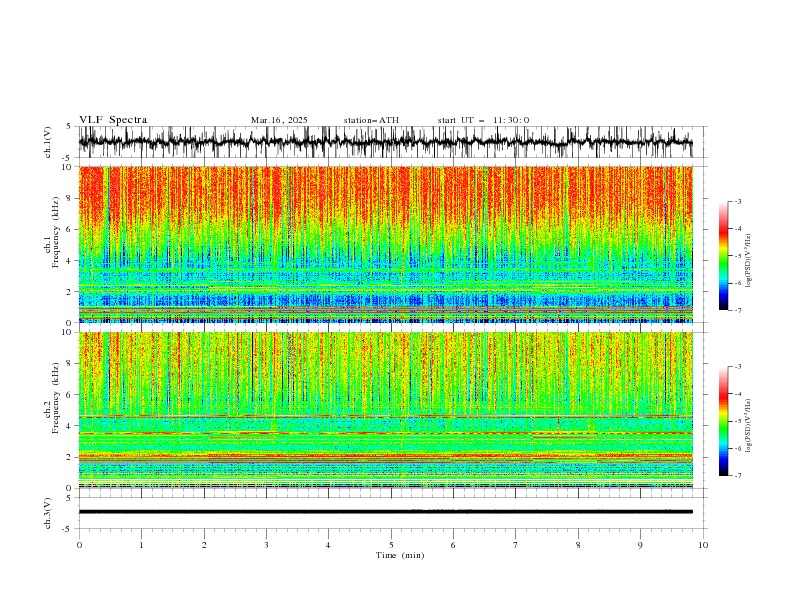Click the time-axis tick label "7"
Image resolution: width=792 pixels, height=612 pixels.
pyautogui.click(x=516, y=545)
